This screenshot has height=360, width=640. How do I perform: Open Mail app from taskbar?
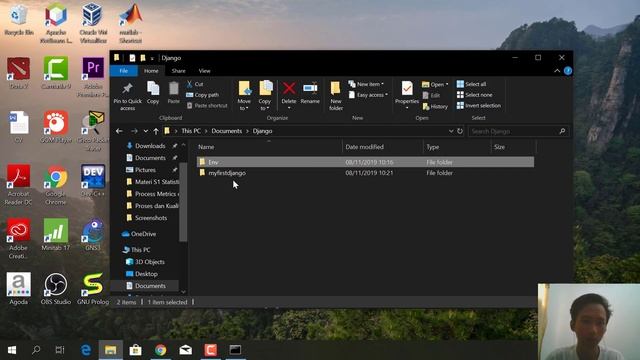tap(185, 350)
